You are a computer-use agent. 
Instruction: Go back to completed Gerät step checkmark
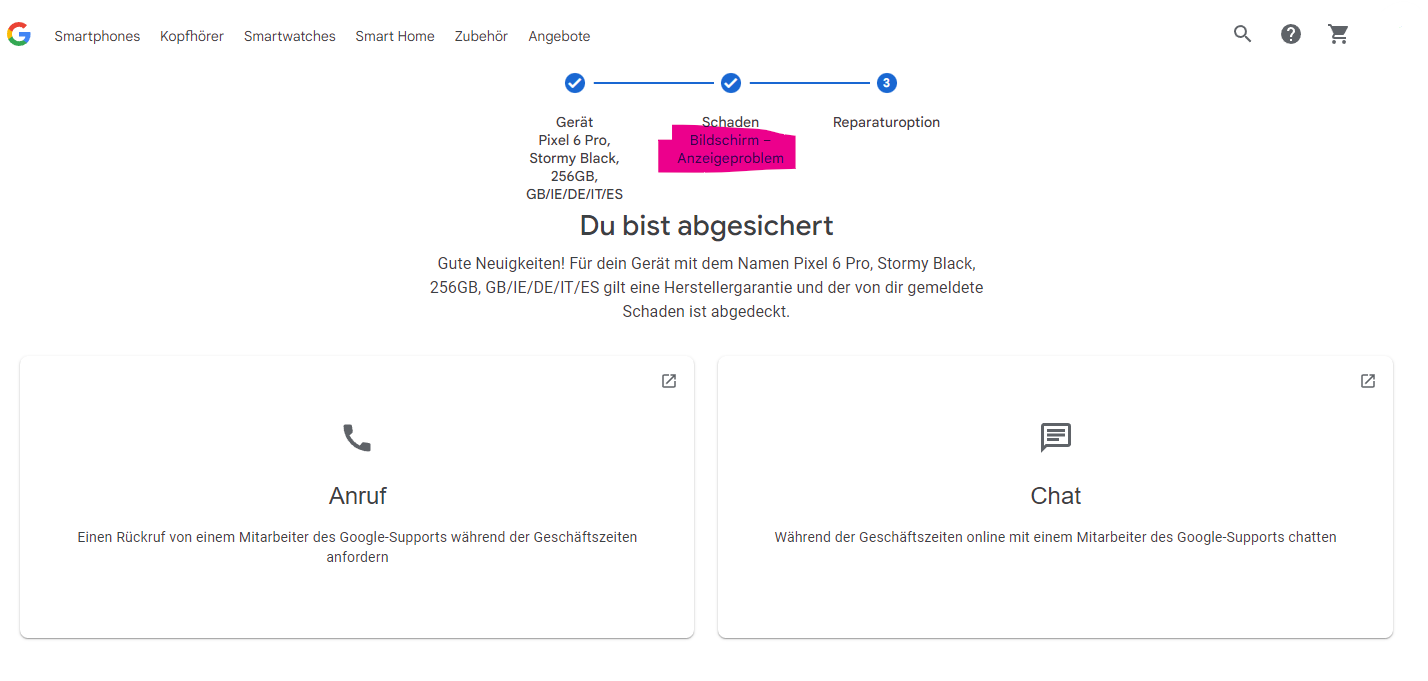click(x=574, y=83)
